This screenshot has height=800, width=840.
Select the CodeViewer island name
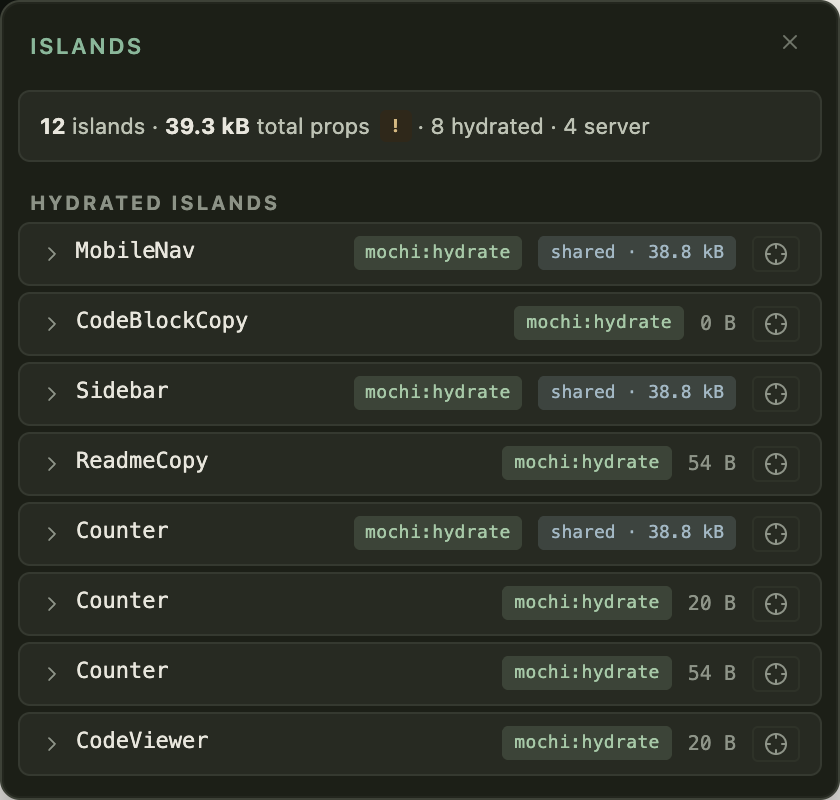coord(142,741)
